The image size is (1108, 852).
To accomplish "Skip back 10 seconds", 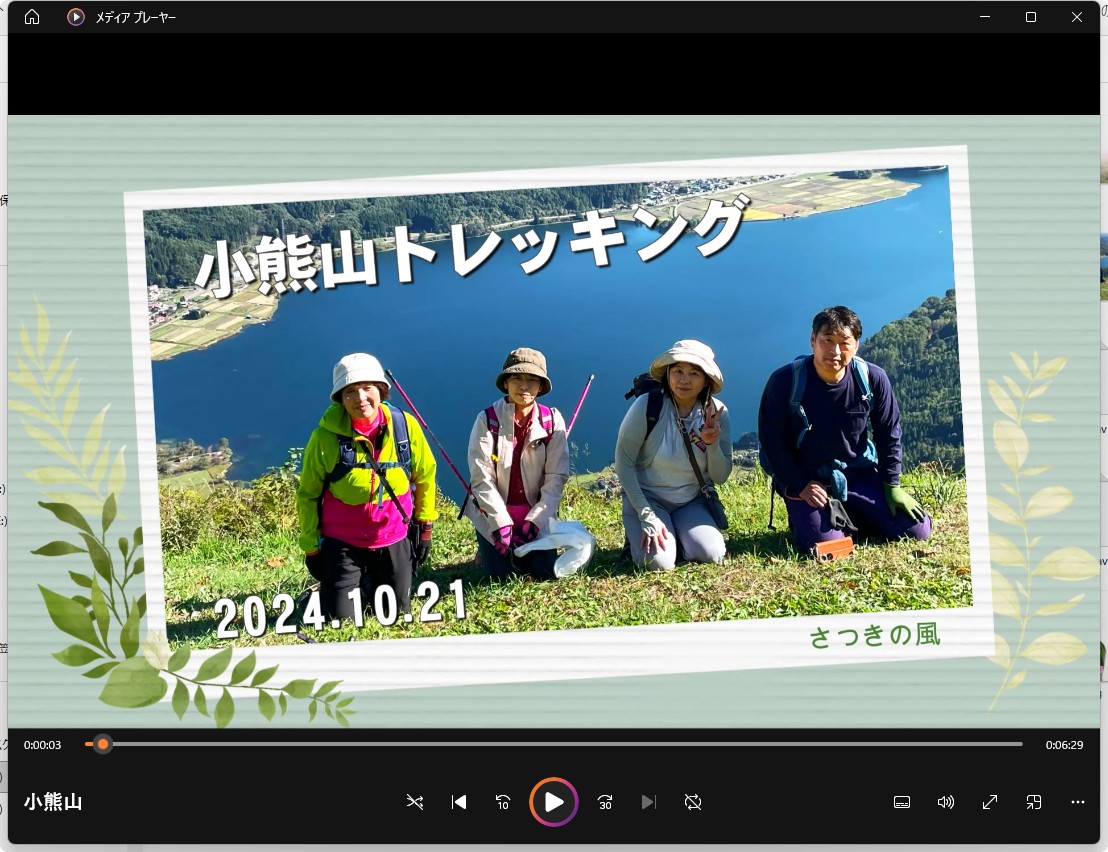I will coord(503,802).
